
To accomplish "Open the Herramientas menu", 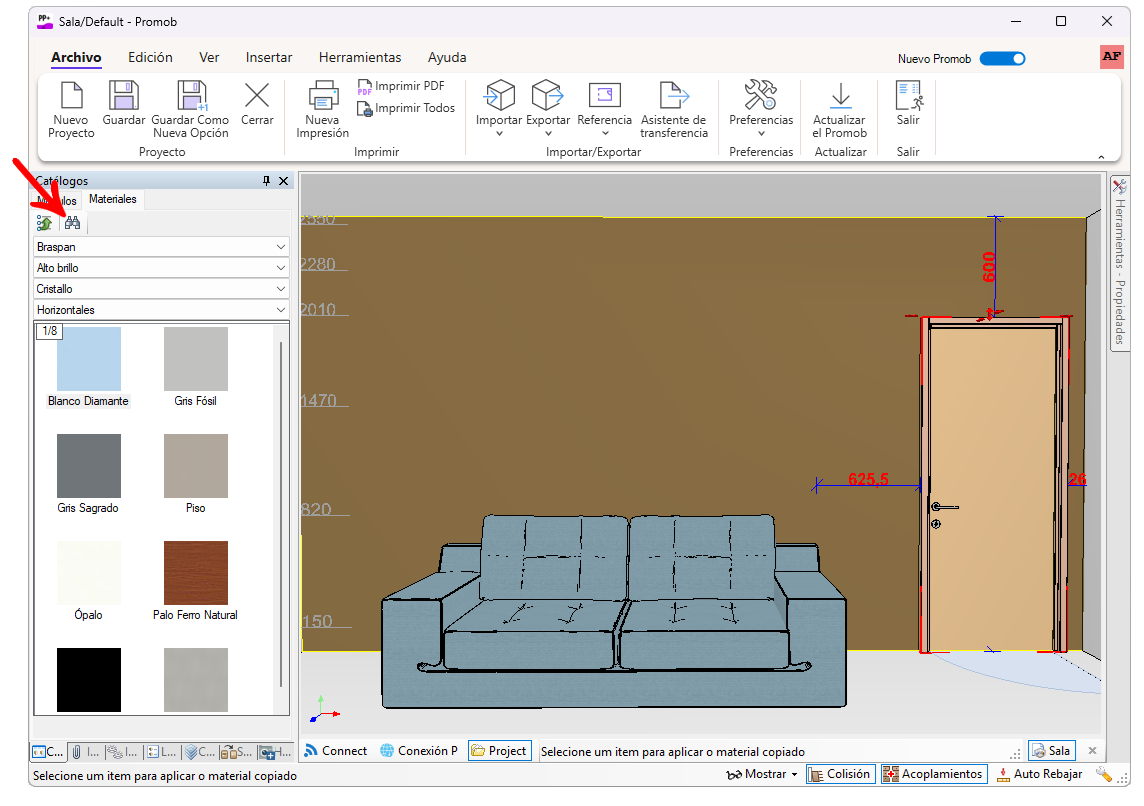I will [360, 58].
